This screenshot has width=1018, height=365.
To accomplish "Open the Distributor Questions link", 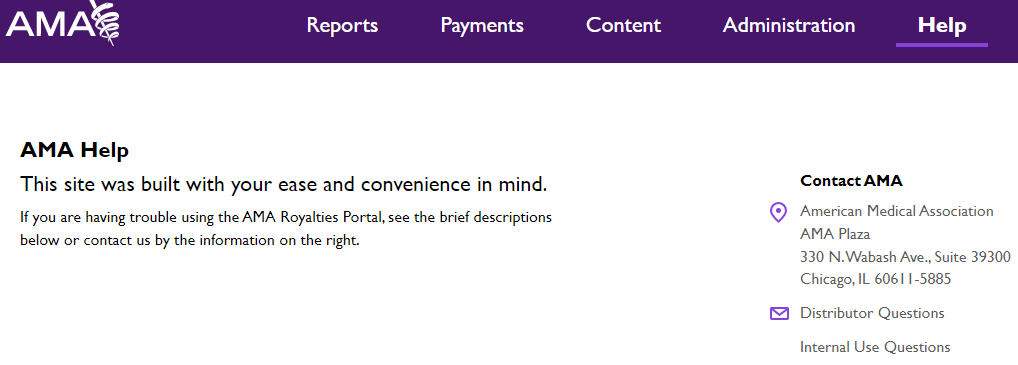I will 872,313.
